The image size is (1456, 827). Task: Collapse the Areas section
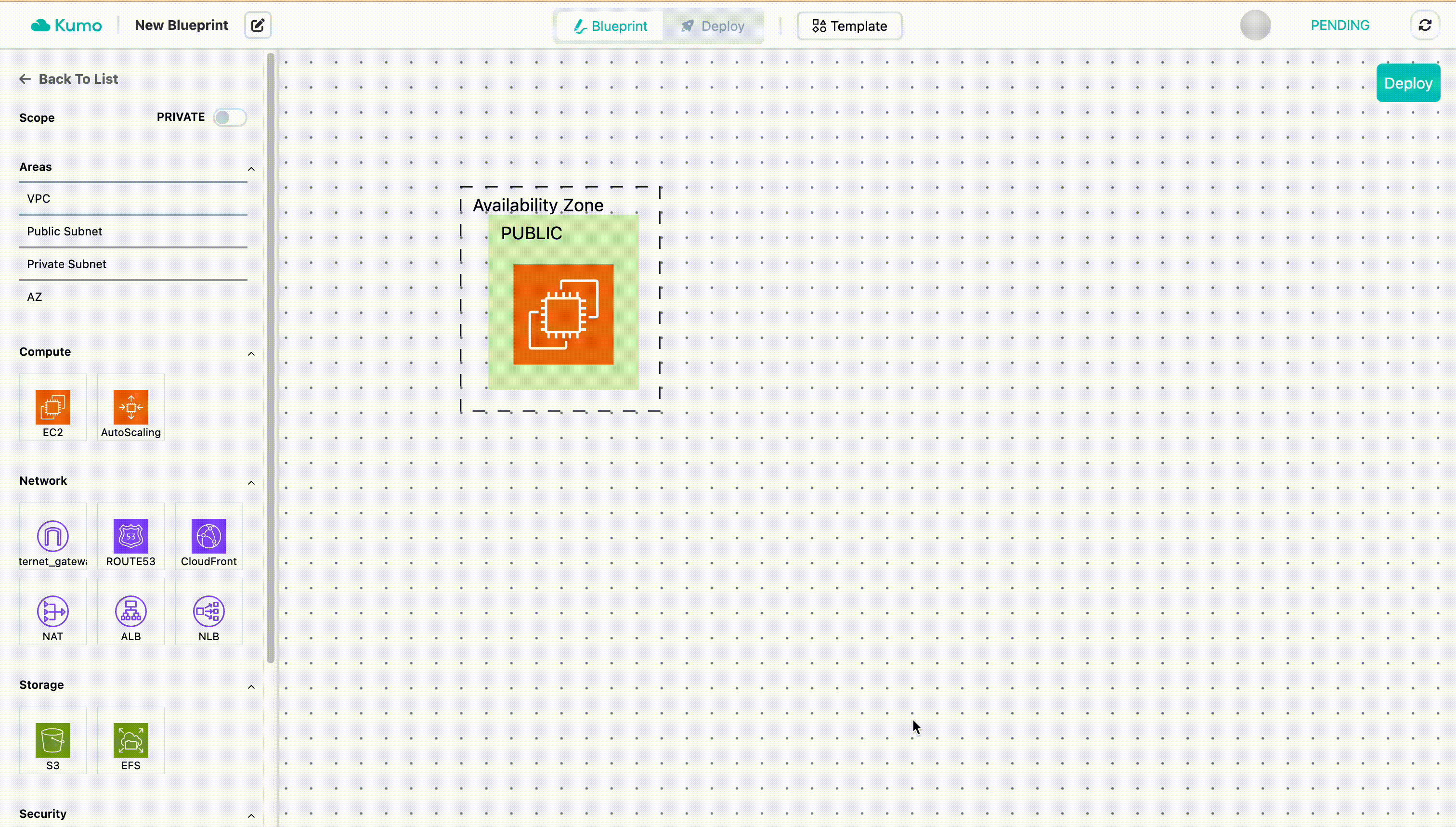pyautogui.click(x=251, y=168)
